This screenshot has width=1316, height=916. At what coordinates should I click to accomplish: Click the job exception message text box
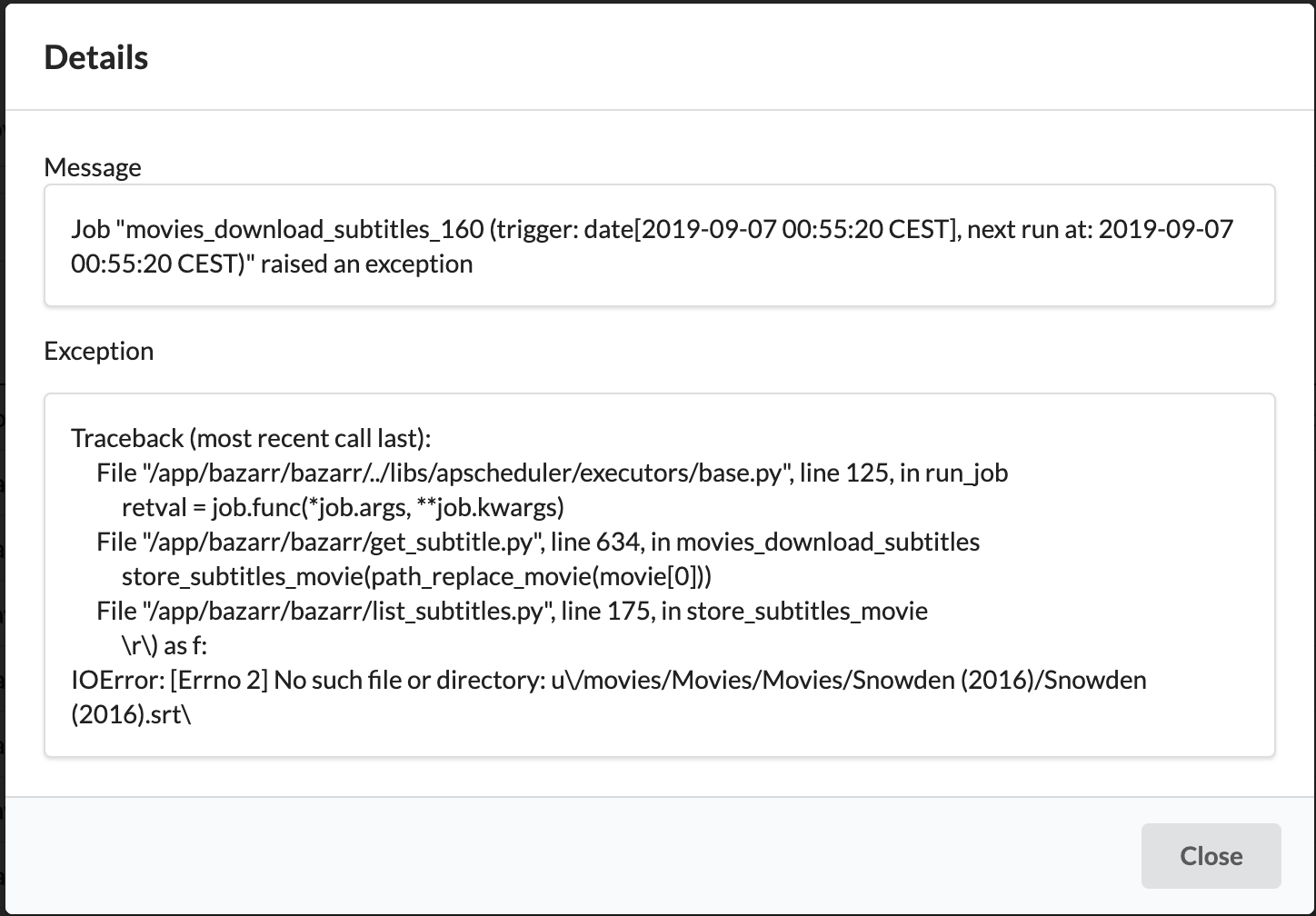(x=659, y=245)
